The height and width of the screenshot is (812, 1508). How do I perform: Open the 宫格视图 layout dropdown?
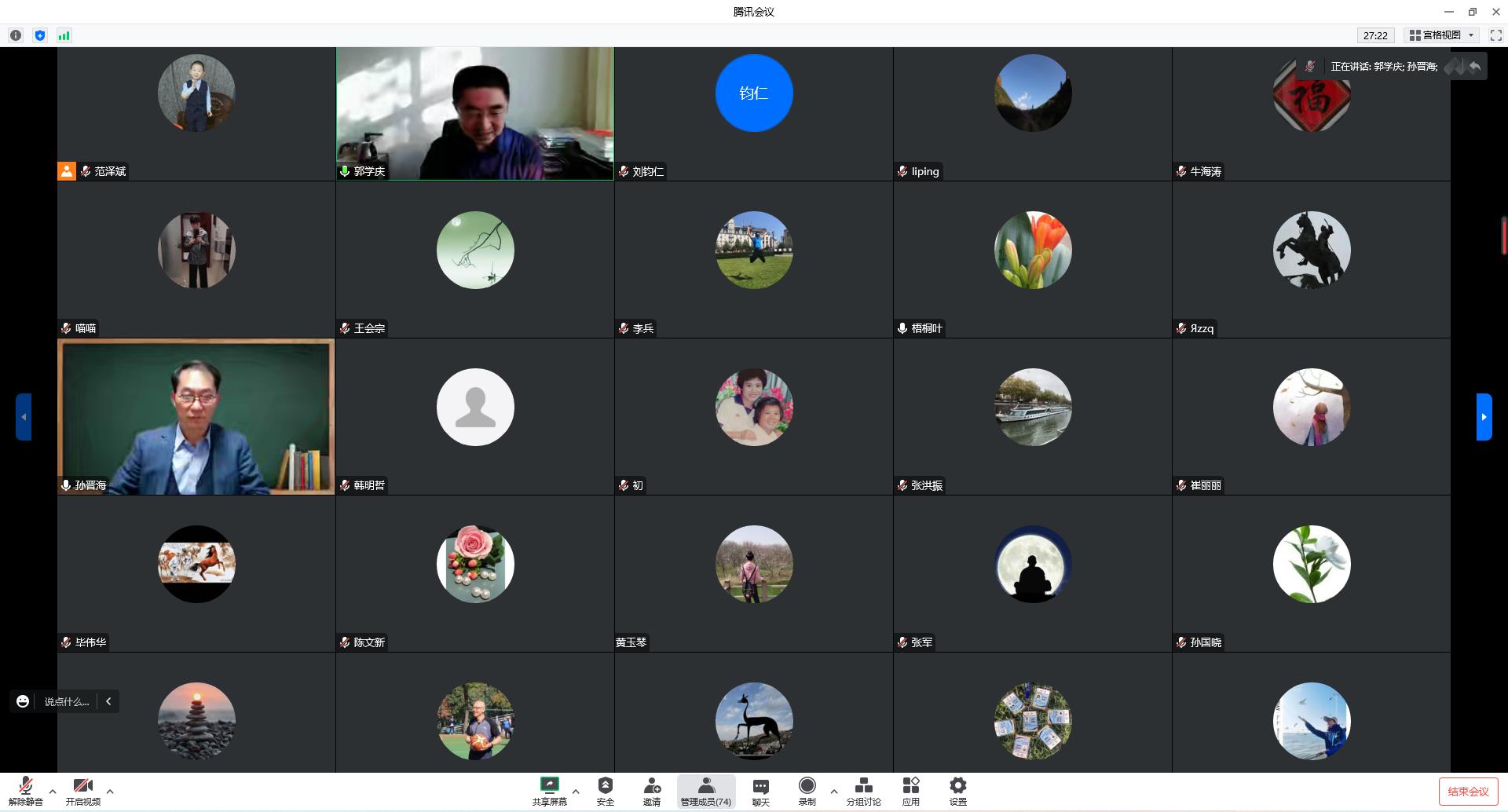pyautogui.click(x=1441, y=35)
